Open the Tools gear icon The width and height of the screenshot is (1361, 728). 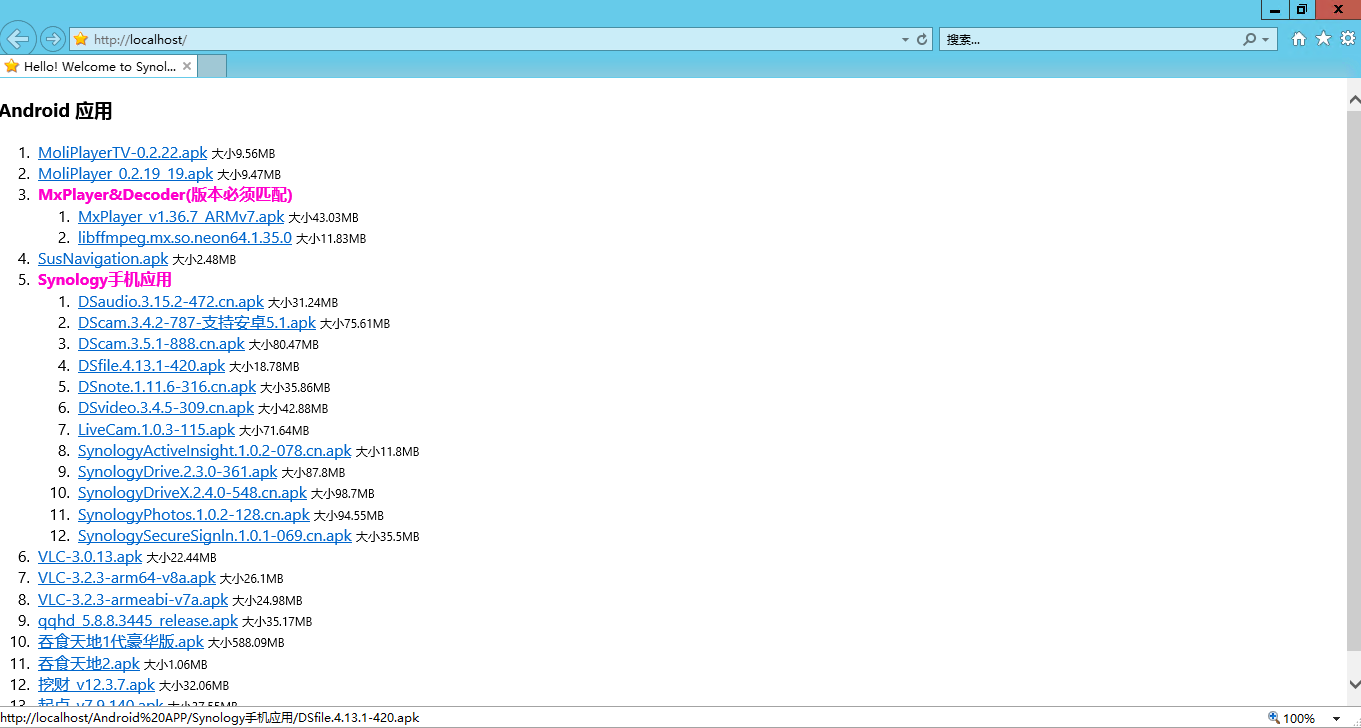point(1347,39)
